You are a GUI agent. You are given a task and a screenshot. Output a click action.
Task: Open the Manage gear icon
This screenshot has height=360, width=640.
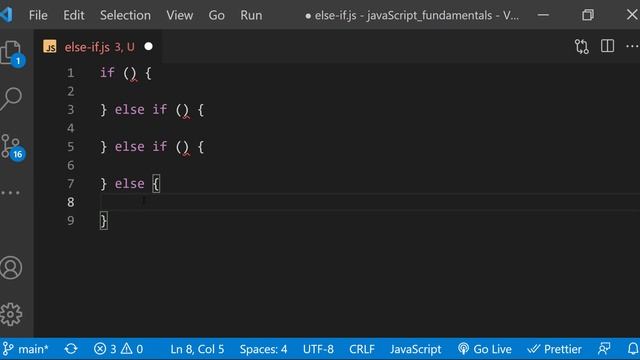pyautogui.click(x=11, y=314)
